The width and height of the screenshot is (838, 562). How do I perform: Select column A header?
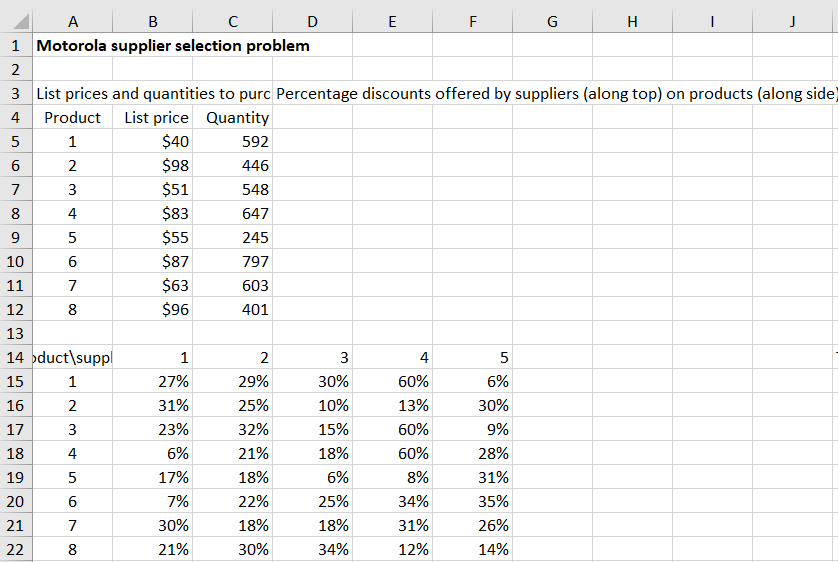73,22
